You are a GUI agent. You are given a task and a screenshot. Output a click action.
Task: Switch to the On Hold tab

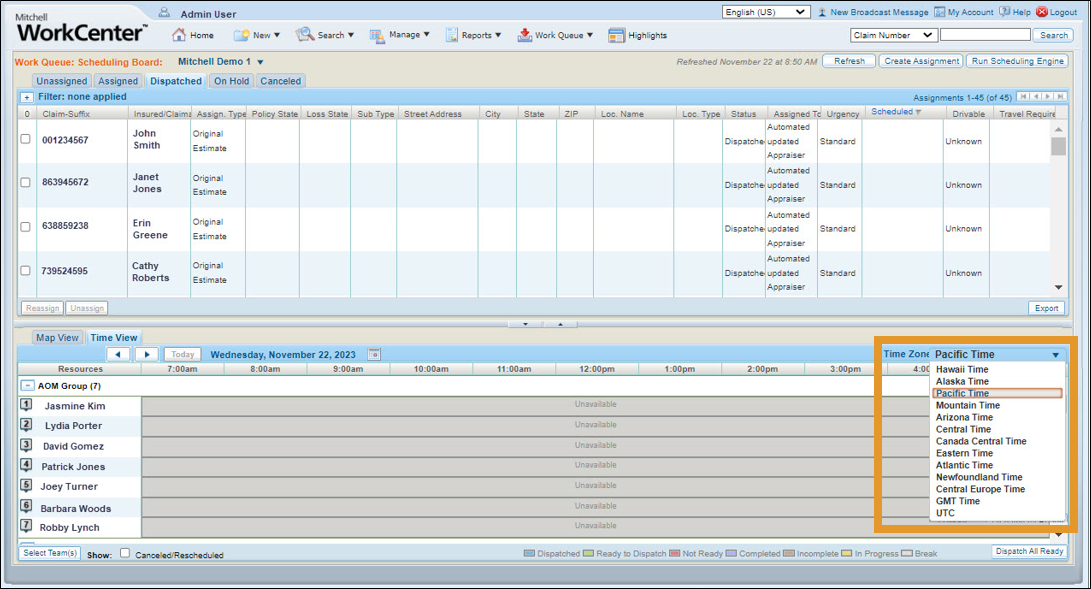(x=231, y=81)
